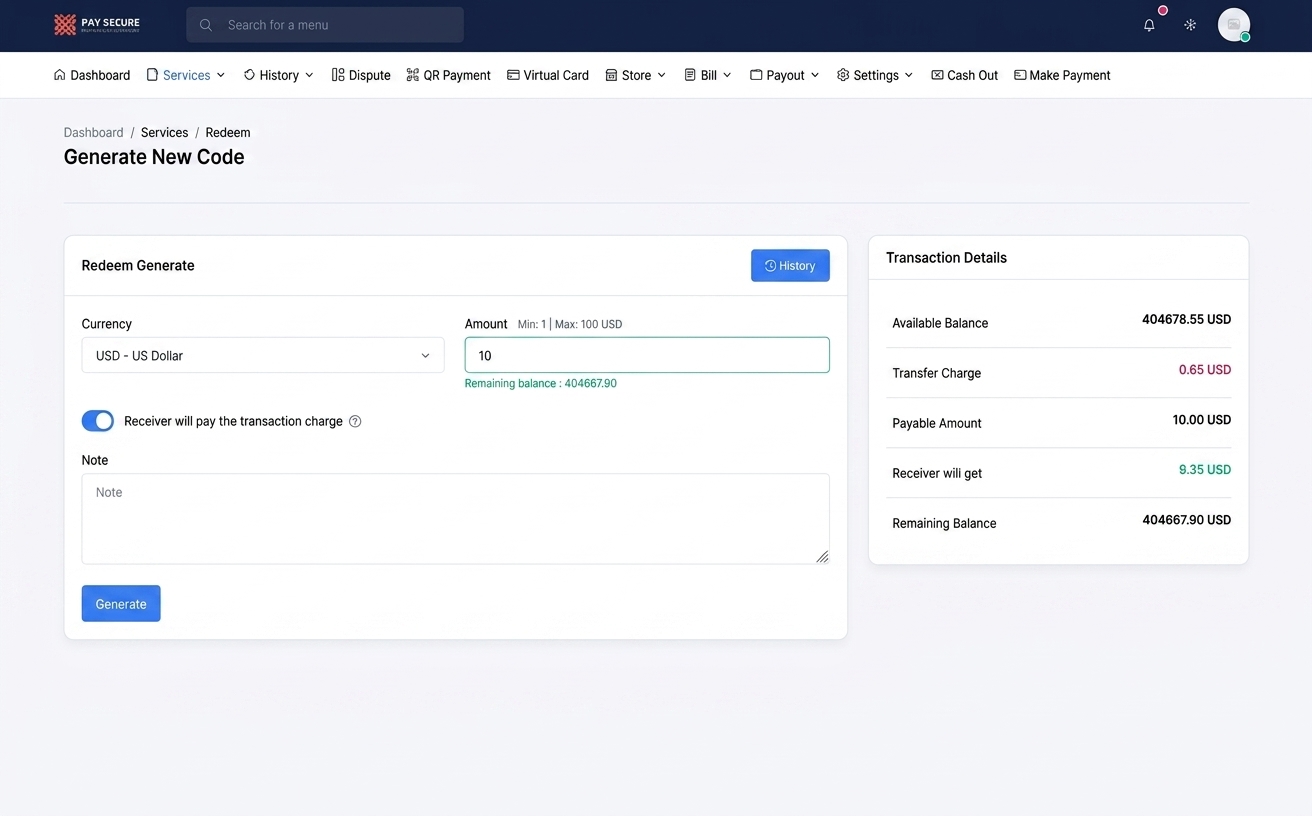Screen dimensions: 1312x816
Task: Expand the Bill menu
Action: (x=708, y=75)
